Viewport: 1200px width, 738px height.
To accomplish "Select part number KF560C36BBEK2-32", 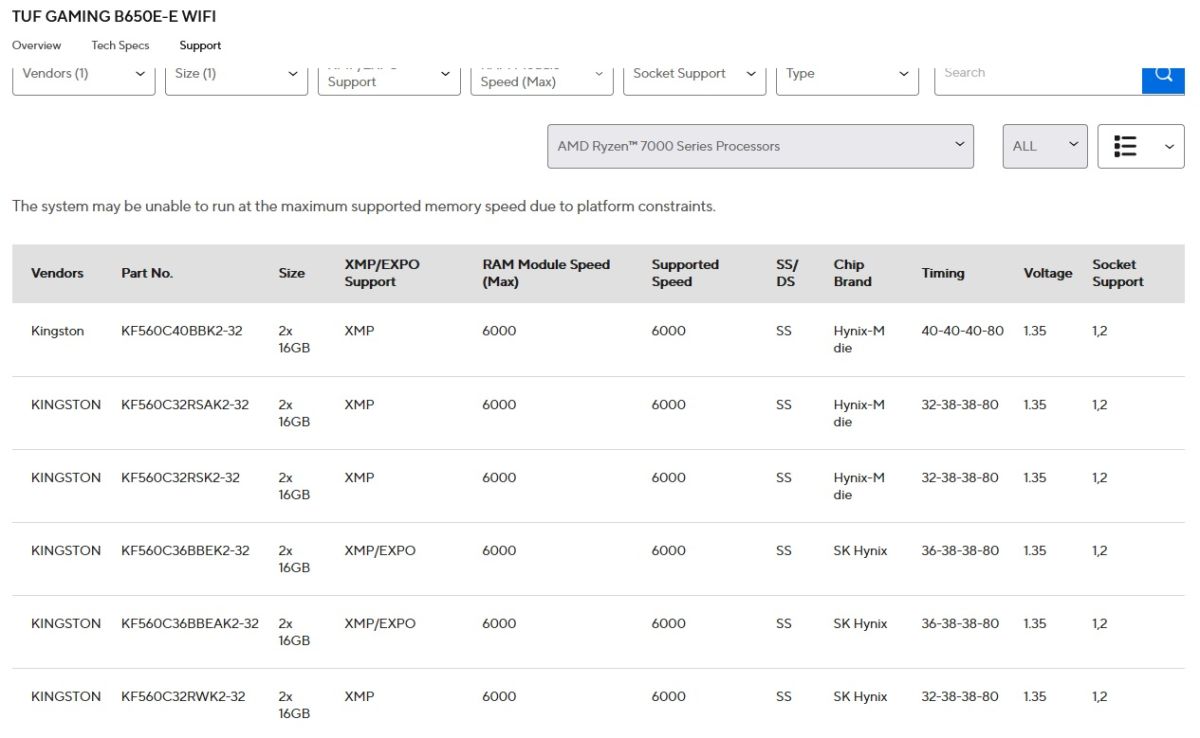I will [185, 551].
